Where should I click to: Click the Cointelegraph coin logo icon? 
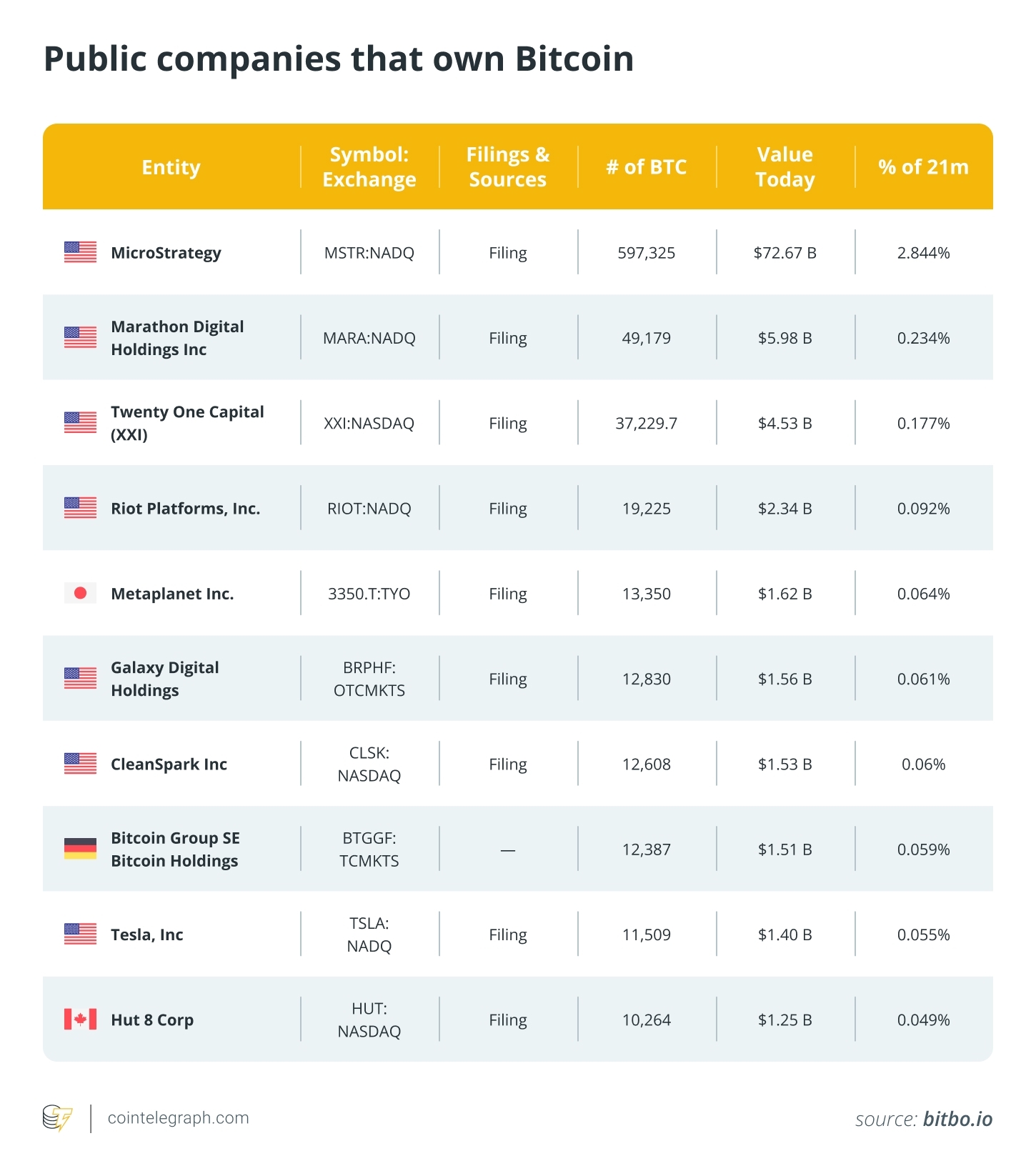[x=57, y=1118]
